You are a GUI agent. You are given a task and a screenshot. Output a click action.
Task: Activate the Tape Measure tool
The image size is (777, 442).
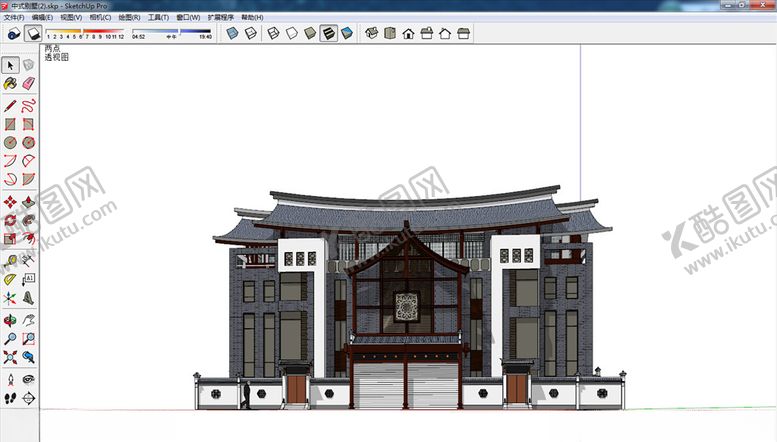click(10, 260)
